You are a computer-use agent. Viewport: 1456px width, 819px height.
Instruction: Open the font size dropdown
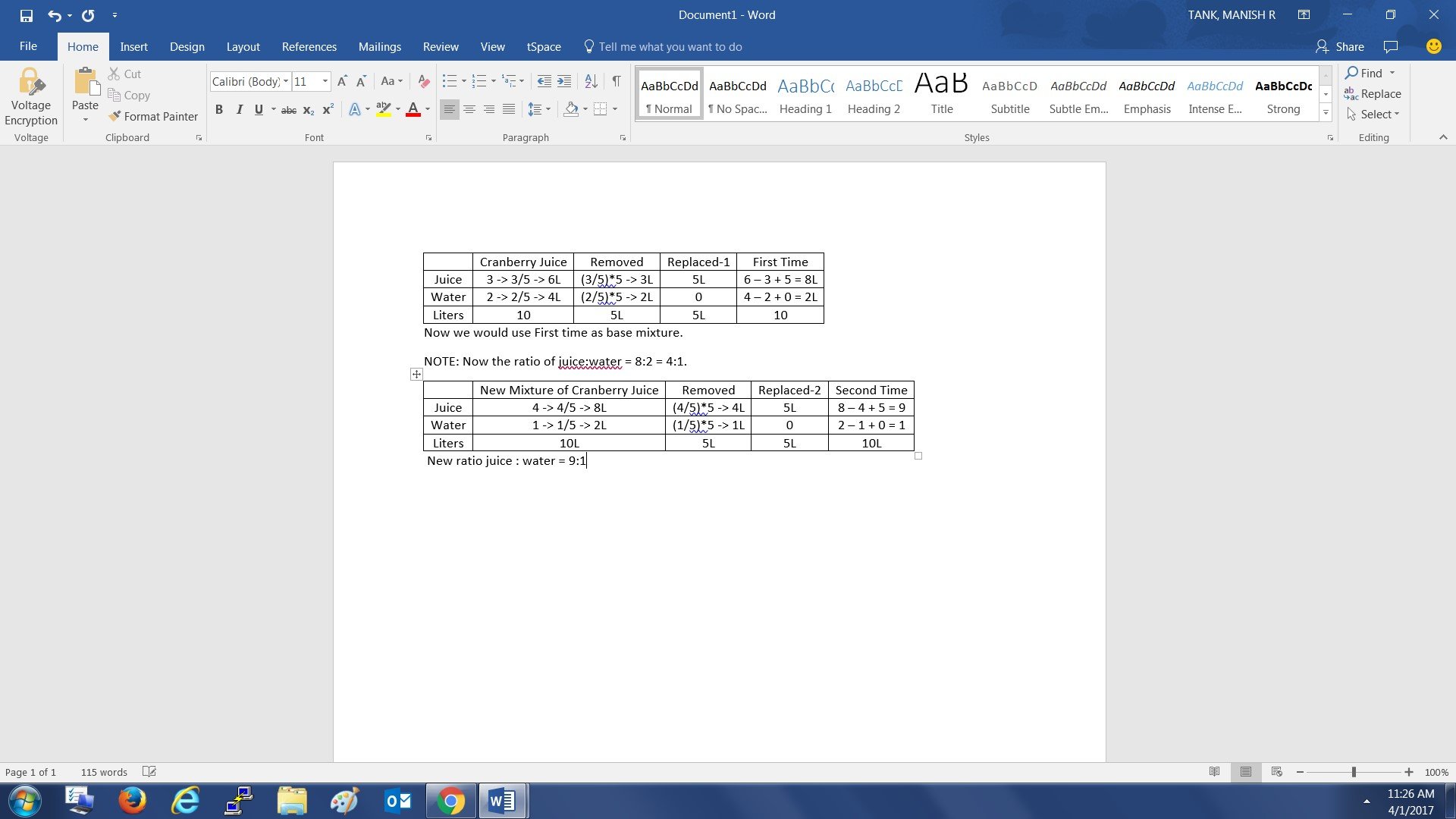325,81
